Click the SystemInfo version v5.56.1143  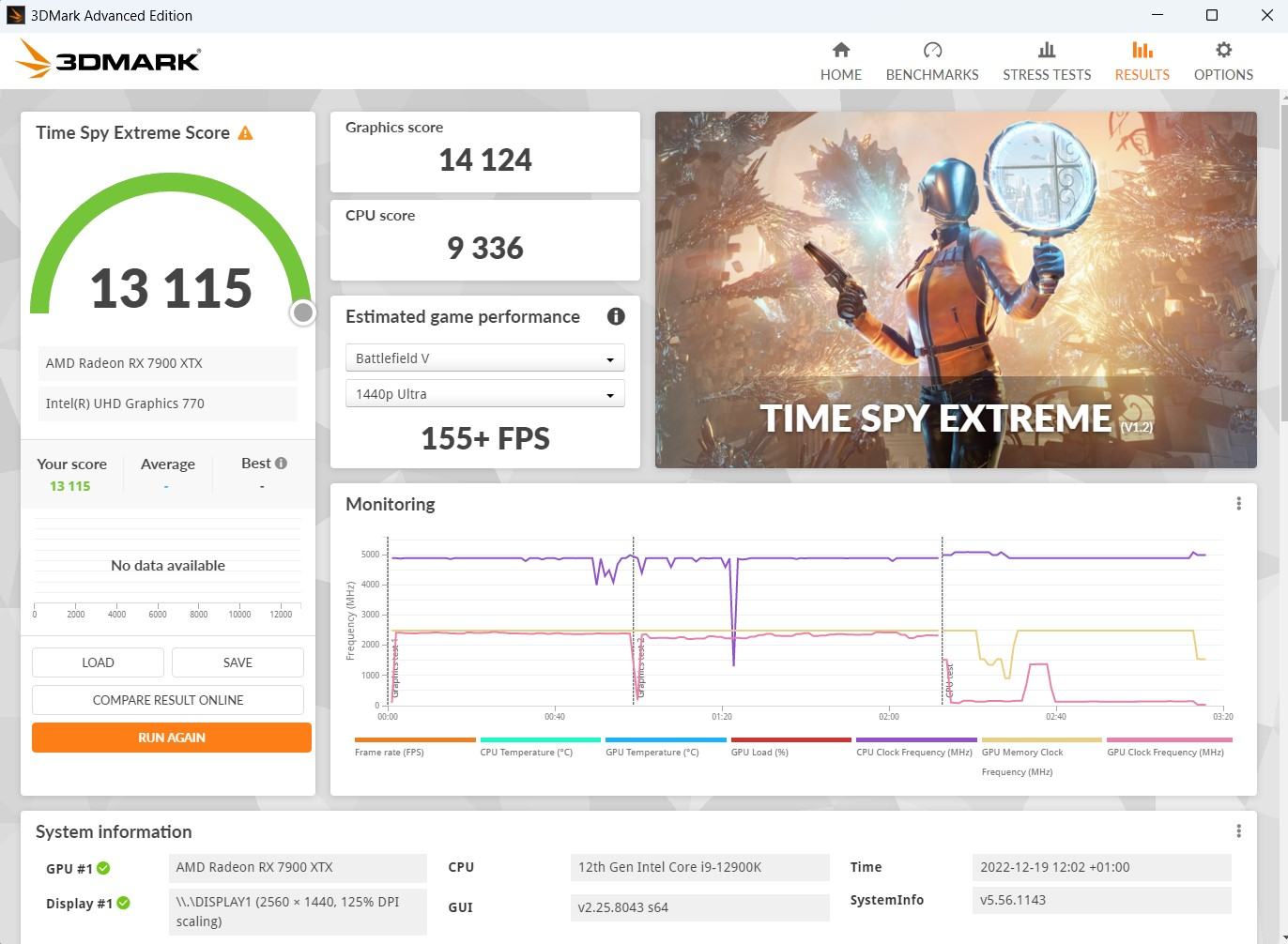(1101, 900)
